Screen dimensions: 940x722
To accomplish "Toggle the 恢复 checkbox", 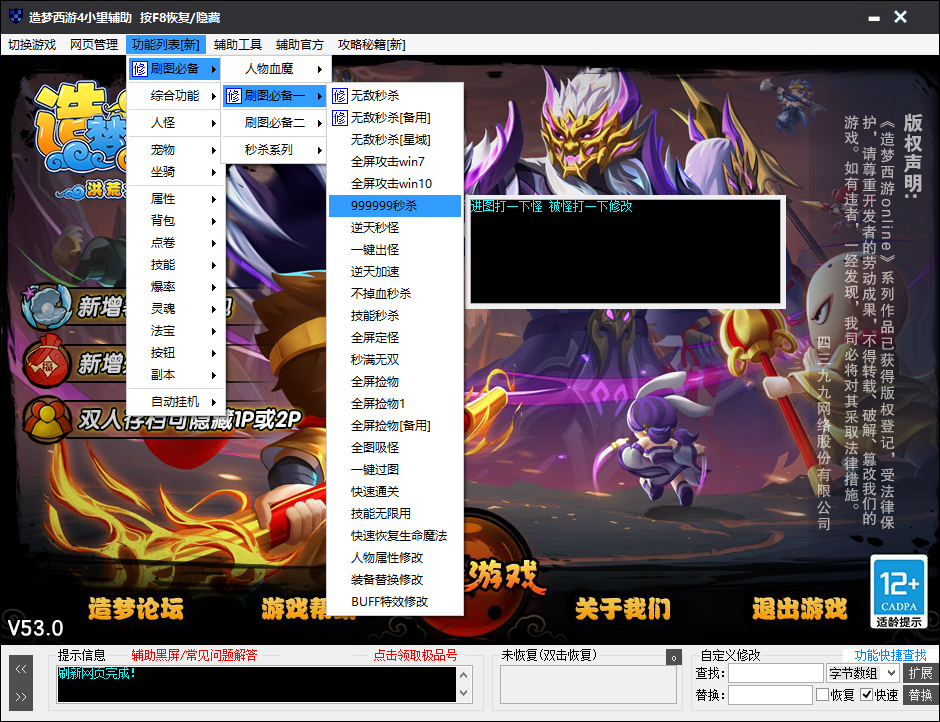I will [822, 695].
